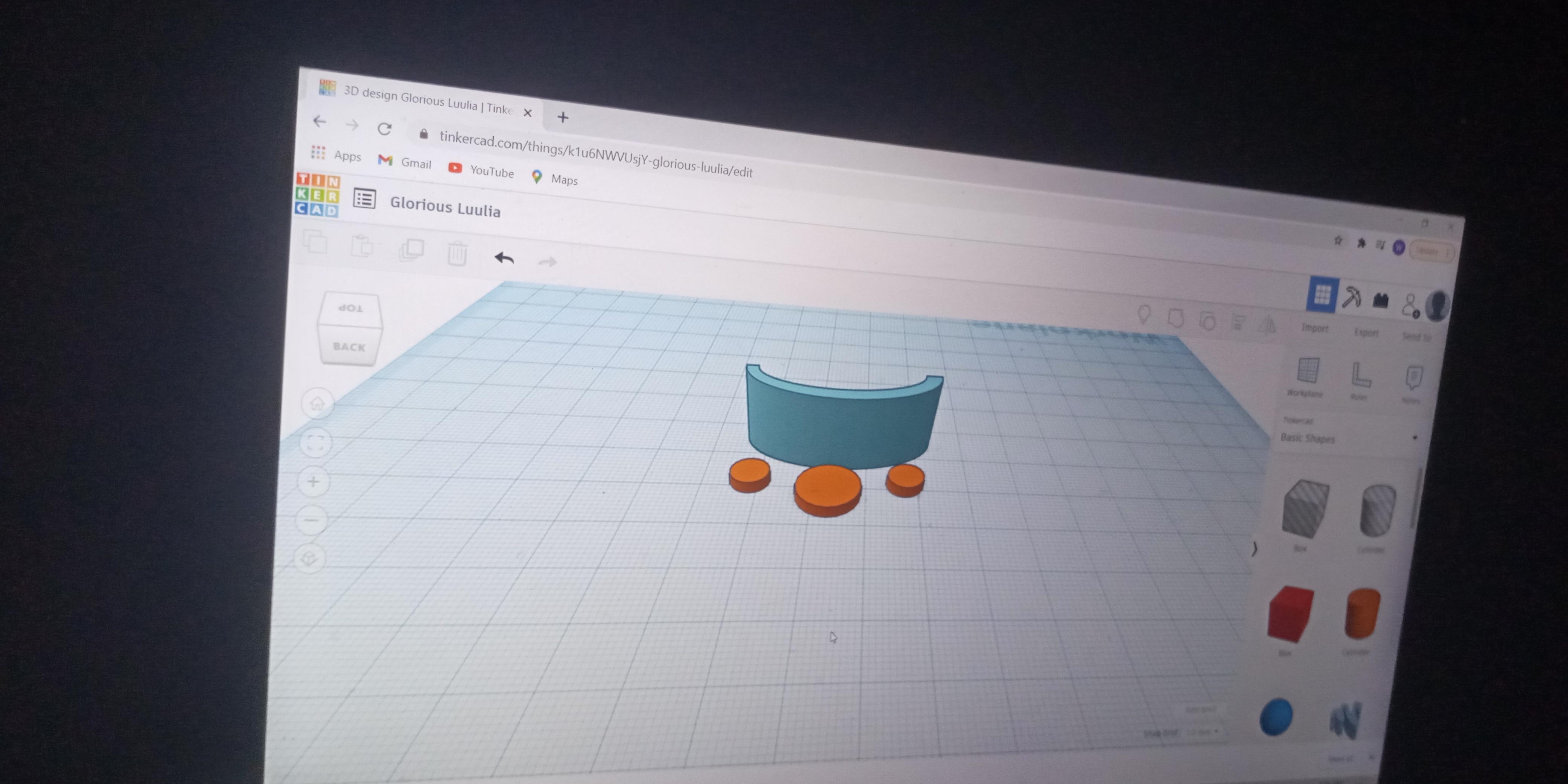Pick the Scribble shape
Image resolution: width=1568 pixels, height=784 pixels.
[x=1345, y=720]
